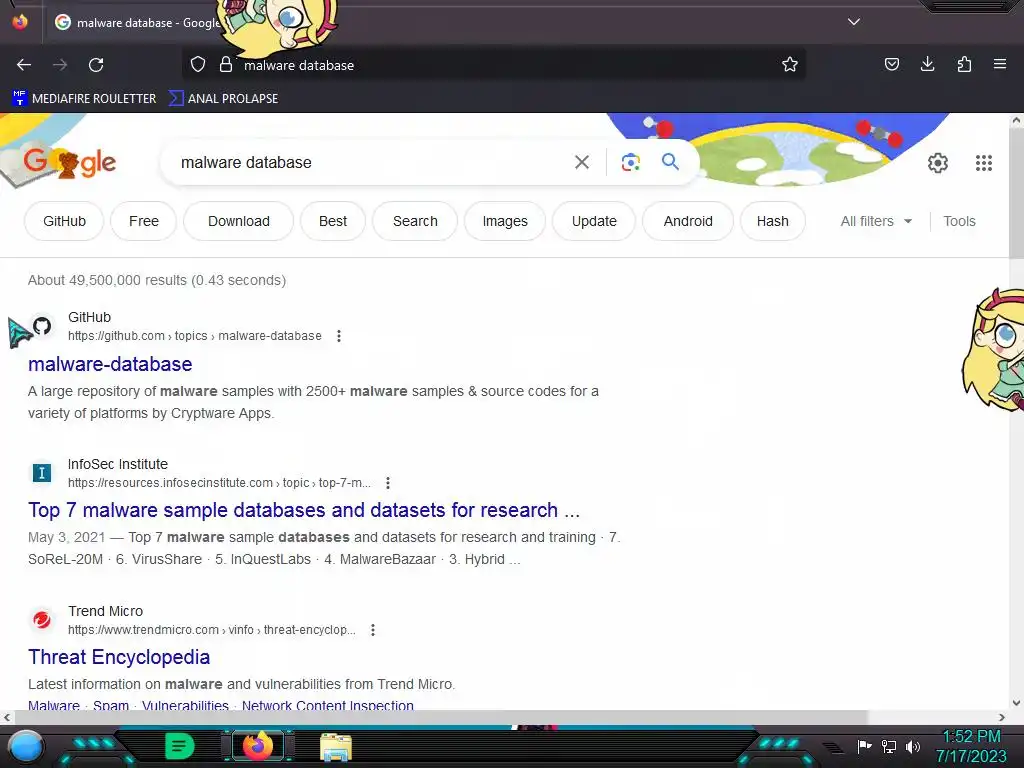Select the malware database browser tab
Viewport: 1024px width, 768px height.
(x=137, y=22)
